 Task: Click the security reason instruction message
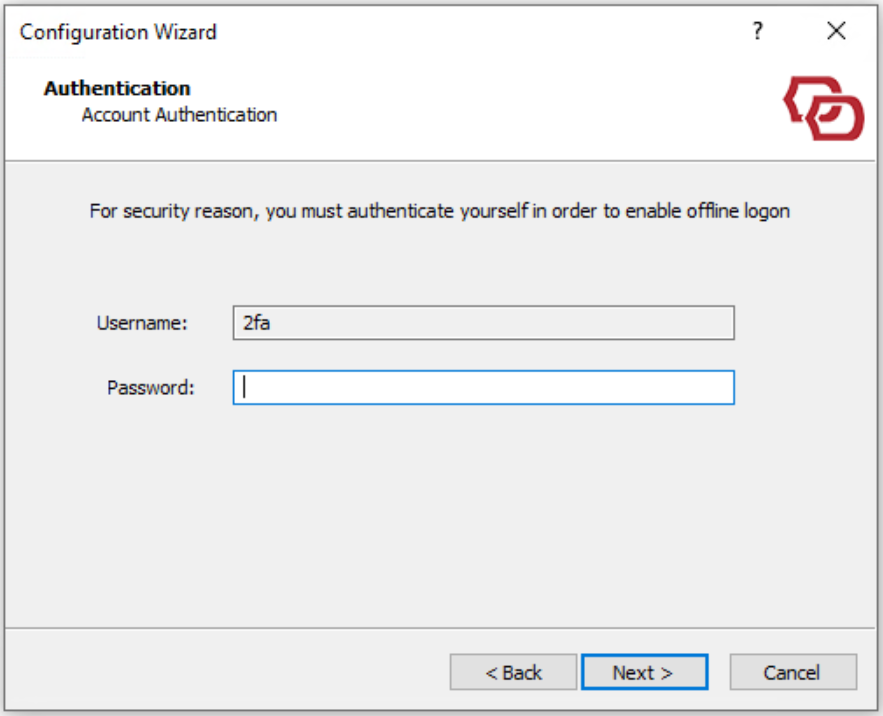440,212
